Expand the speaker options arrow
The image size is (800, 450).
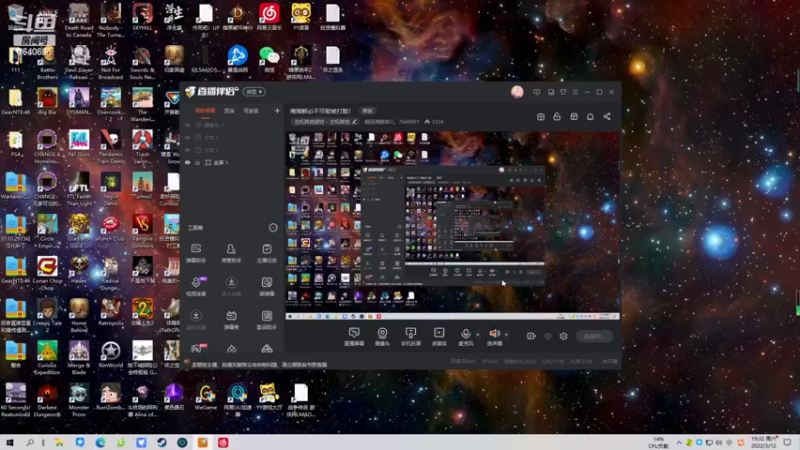click(x=506, y=335)
